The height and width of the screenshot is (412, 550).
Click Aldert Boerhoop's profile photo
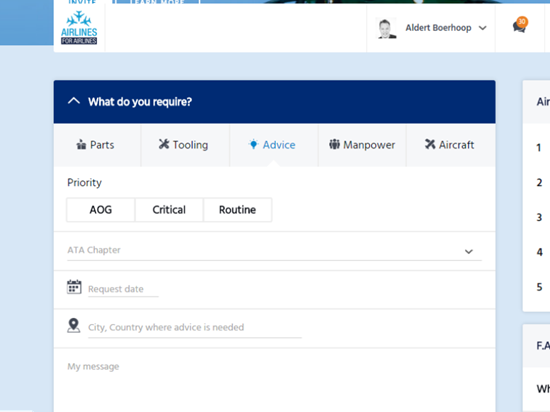[x=386, y=28]
